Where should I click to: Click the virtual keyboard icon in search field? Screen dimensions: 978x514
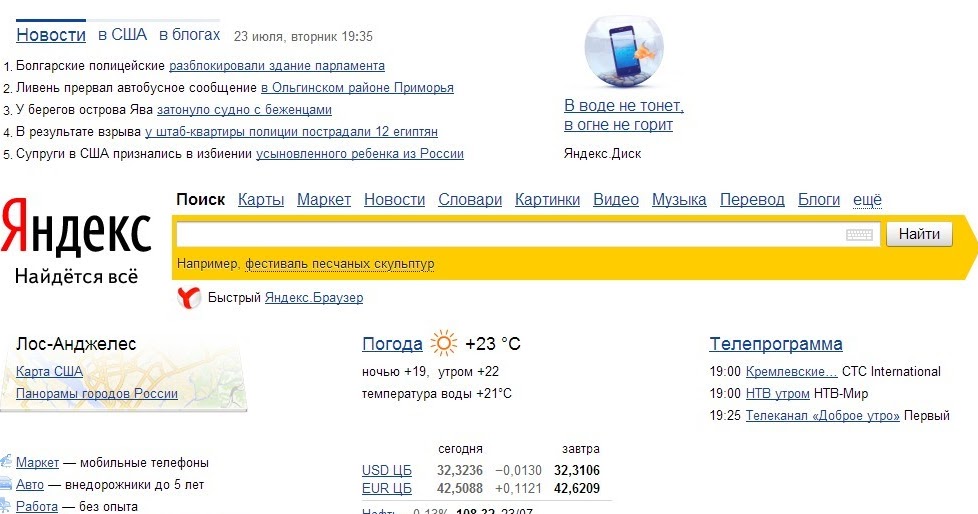(x=859, y=235)
